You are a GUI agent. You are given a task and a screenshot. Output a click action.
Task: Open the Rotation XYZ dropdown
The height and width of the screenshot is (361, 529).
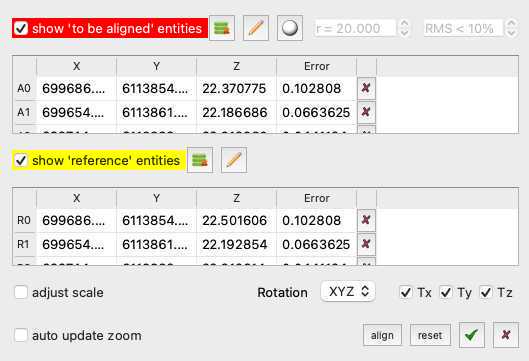(x=348, y=291)
